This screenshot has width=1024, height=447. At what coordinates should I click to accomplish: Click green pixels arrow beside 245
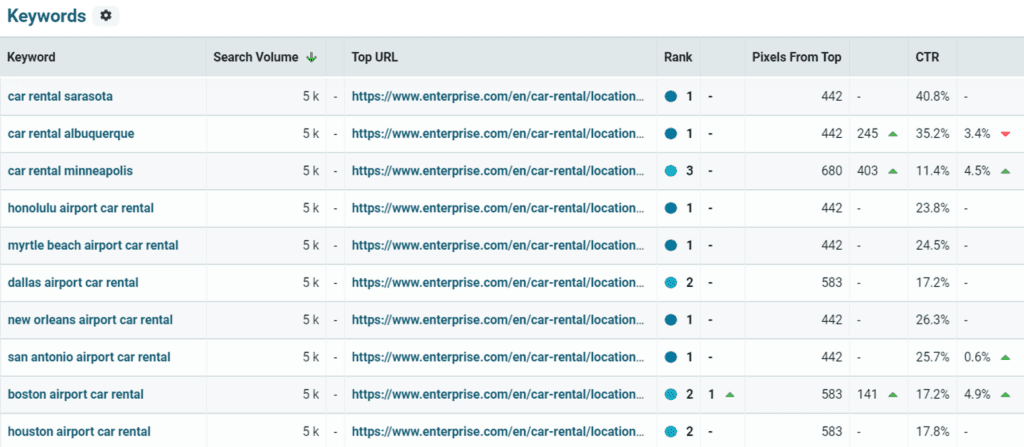coord(892,134)
